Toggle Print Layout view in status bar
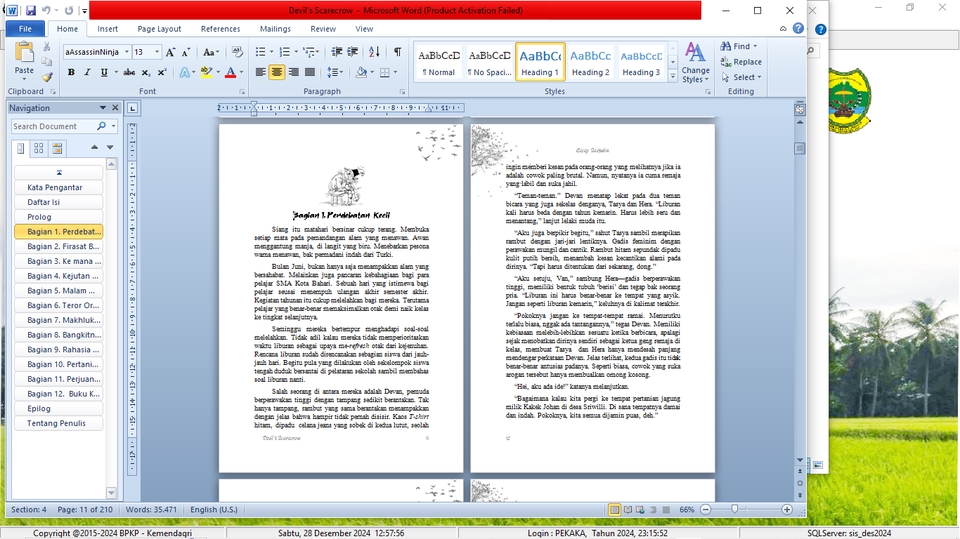Image resolution: width=960 pixels, height=539 pixels. pos(615,510)
